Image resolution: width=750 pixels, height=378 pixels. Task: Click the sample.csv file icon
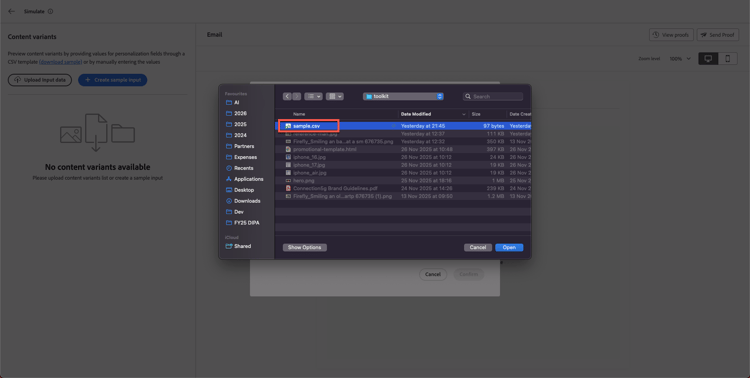[288, 126]
